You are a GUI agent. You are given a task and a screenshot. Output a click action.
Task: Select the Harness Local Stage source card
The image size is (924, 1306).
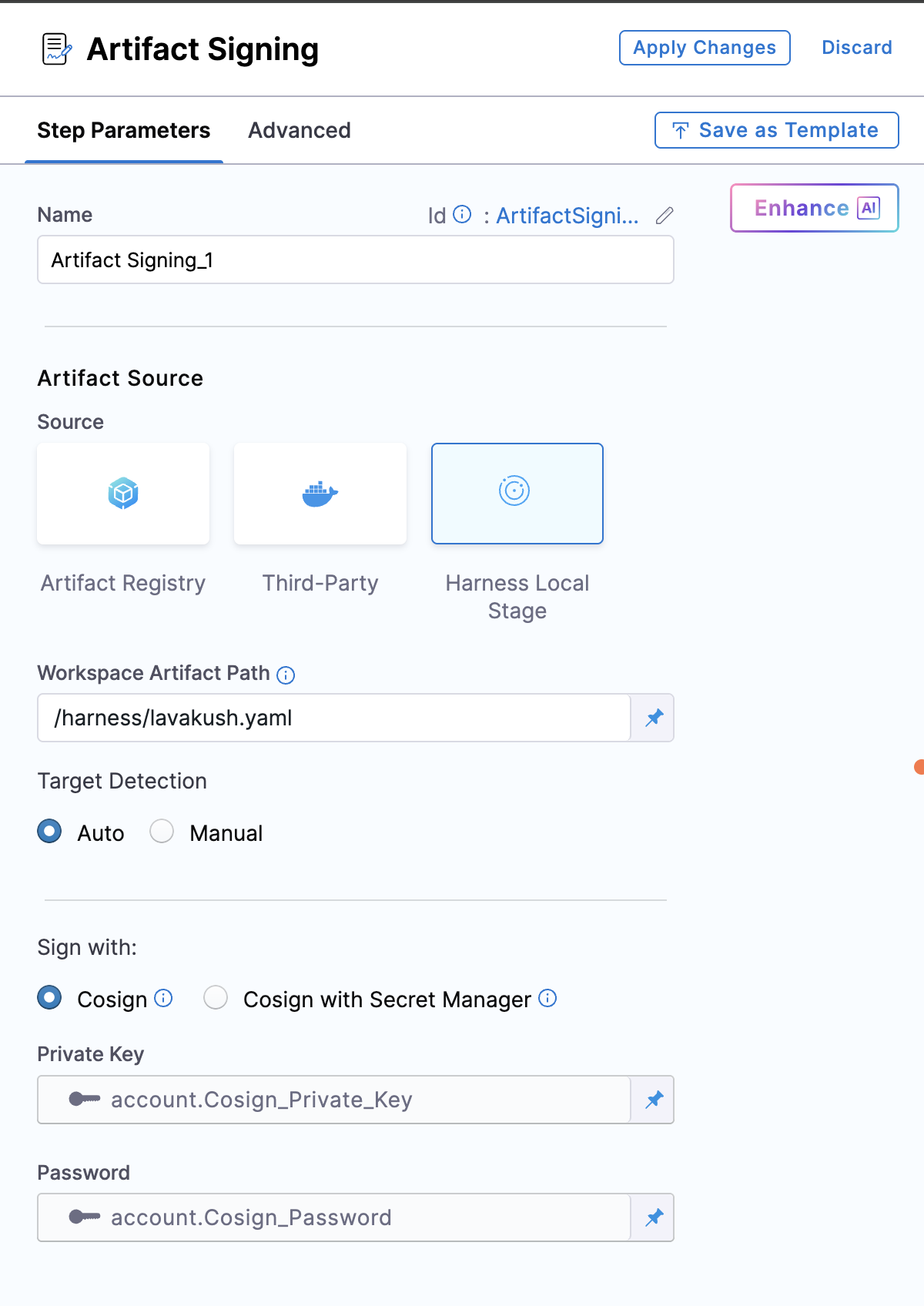[517, 494]
